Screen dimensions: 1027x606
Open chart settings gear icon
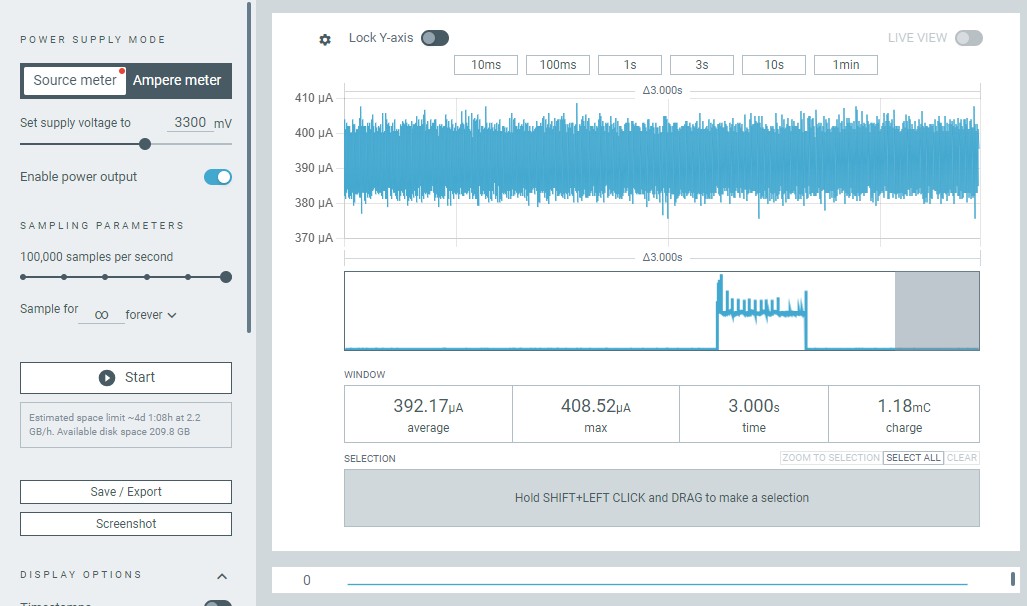325,40
